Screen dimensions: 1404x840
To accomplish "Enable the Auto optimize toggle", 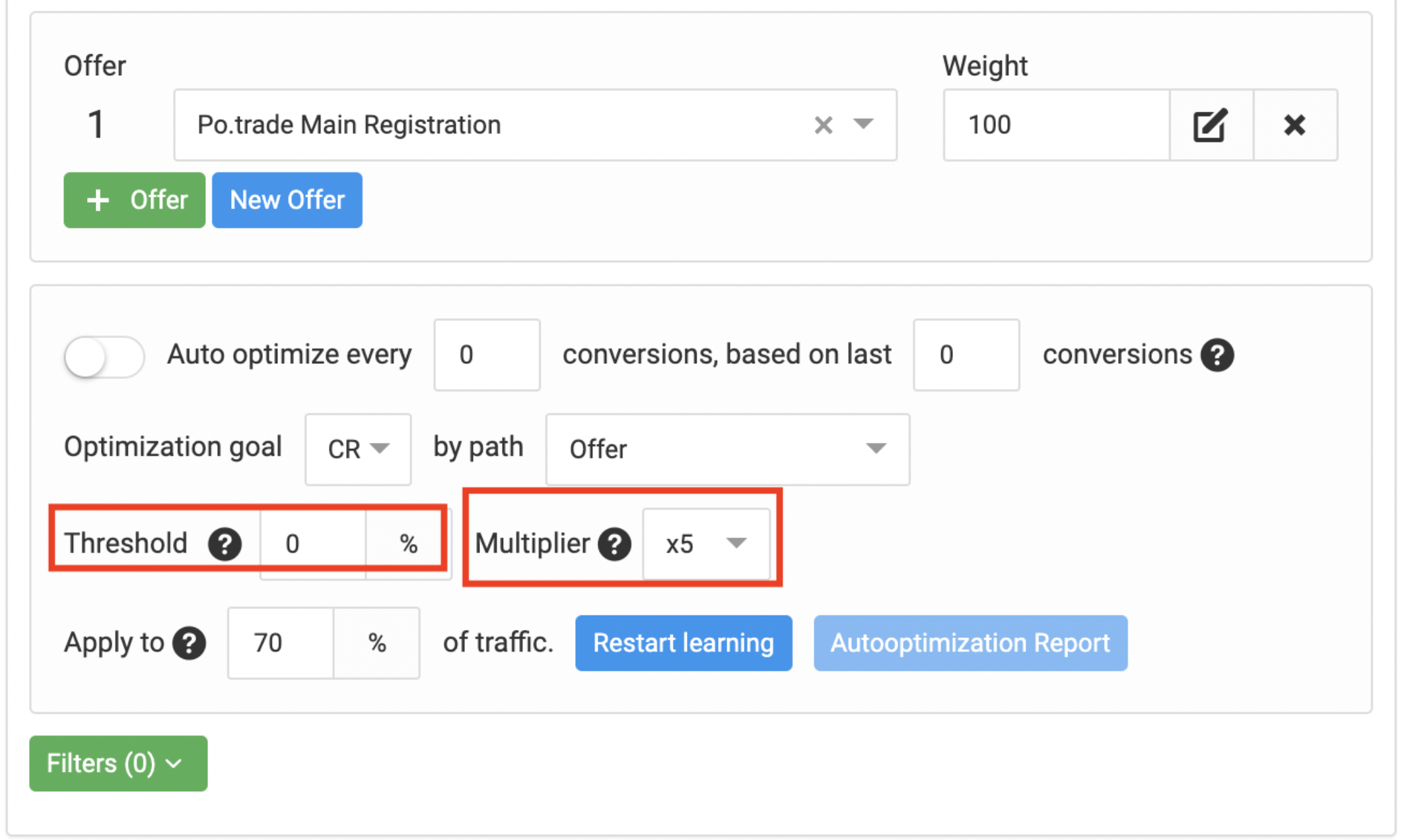I will click(x=104, y=356).
